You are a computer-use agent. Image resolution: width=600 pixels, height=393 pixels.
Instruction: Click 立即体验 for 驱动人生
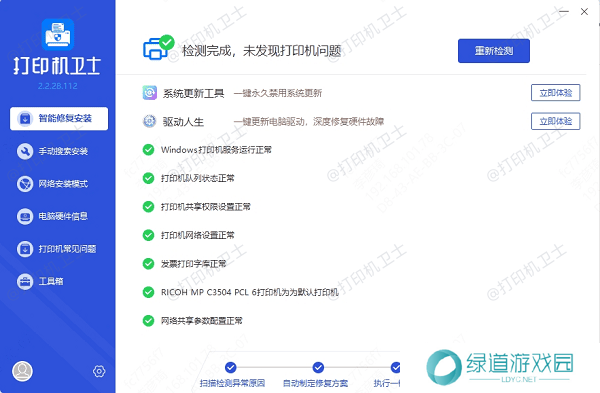pyautogui.click(x=556, y=121)
